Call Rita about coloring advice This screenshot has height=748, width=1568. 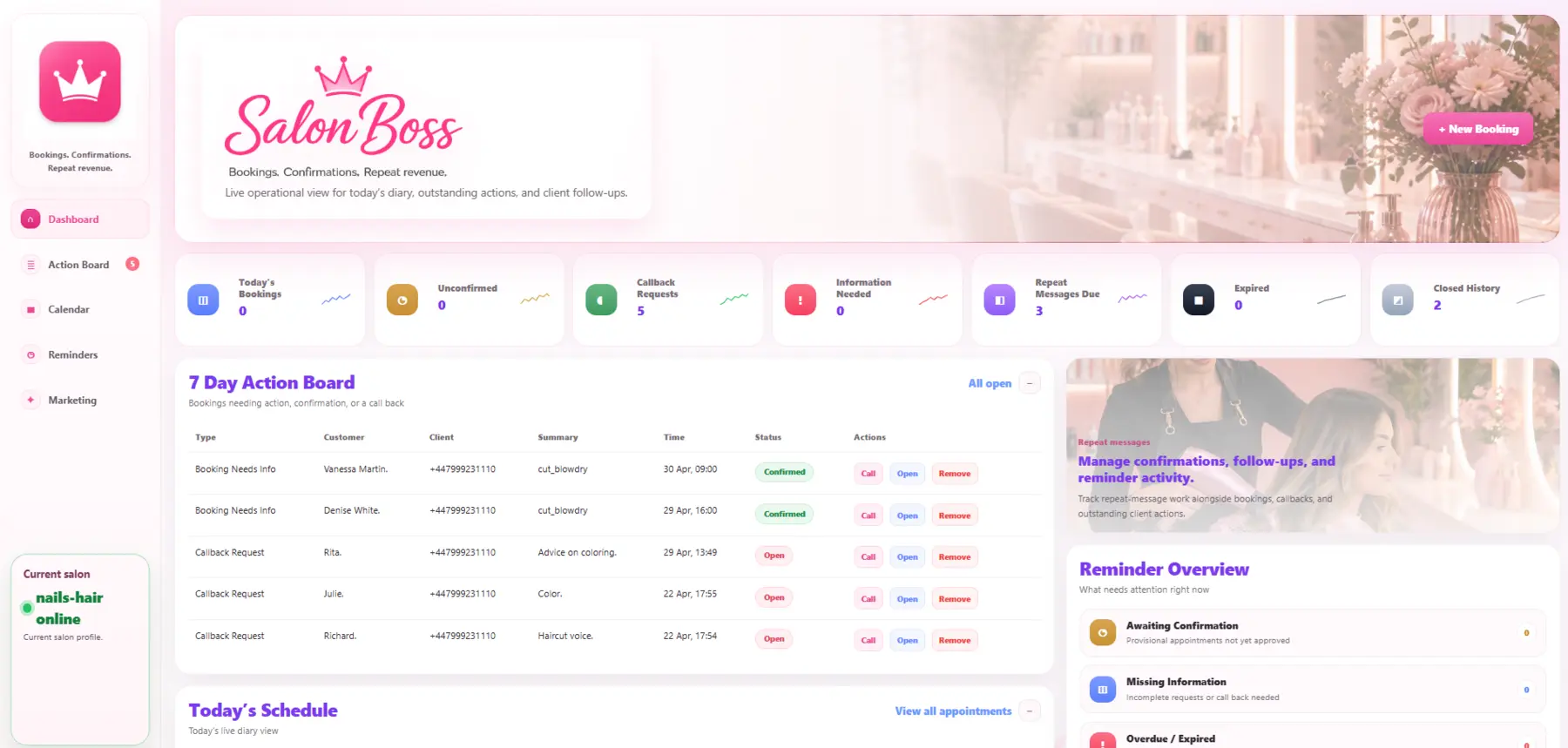(868, 557)
